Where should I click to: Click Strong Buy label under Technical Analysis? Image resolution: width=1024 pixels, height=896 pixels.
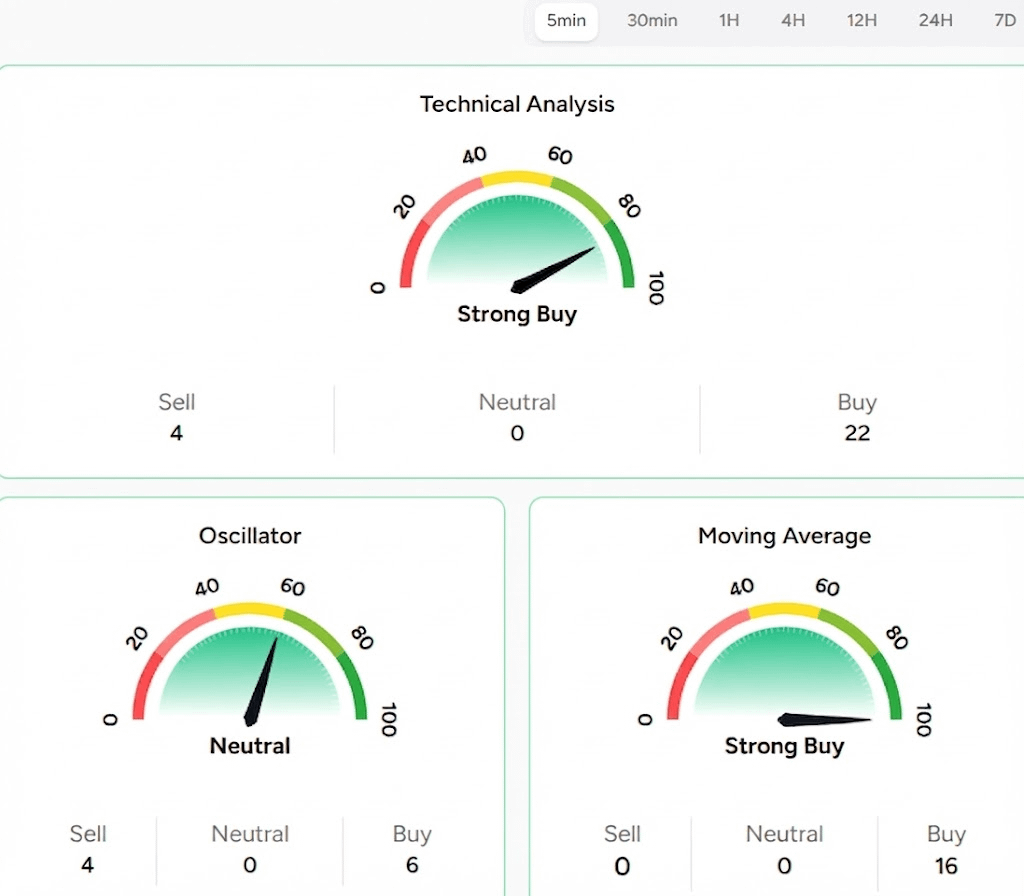[517, 314]
